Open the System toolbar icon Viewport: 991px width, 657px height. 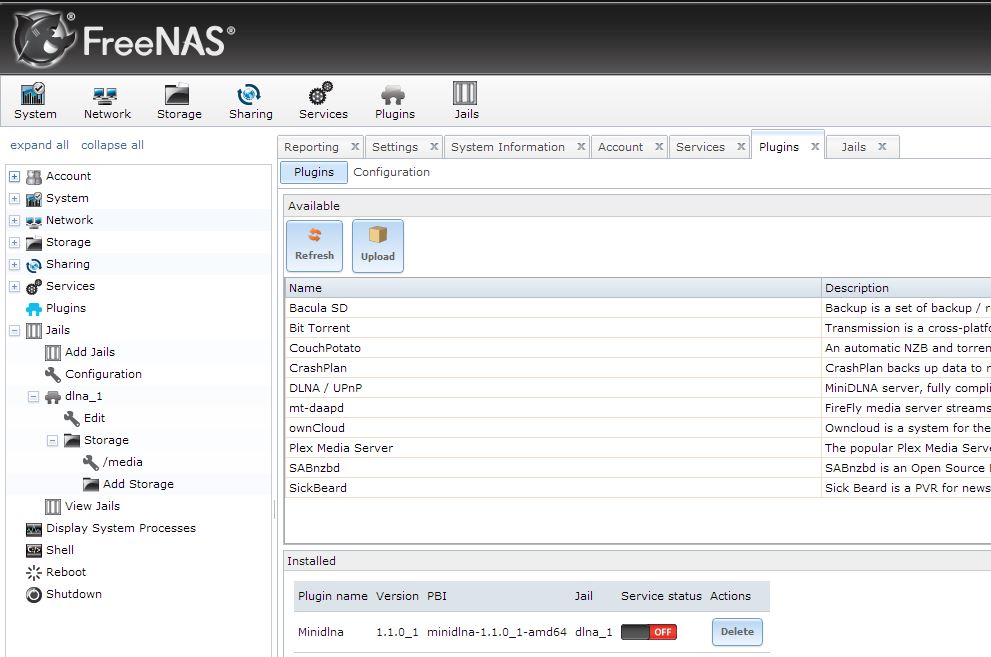(35, 101)
